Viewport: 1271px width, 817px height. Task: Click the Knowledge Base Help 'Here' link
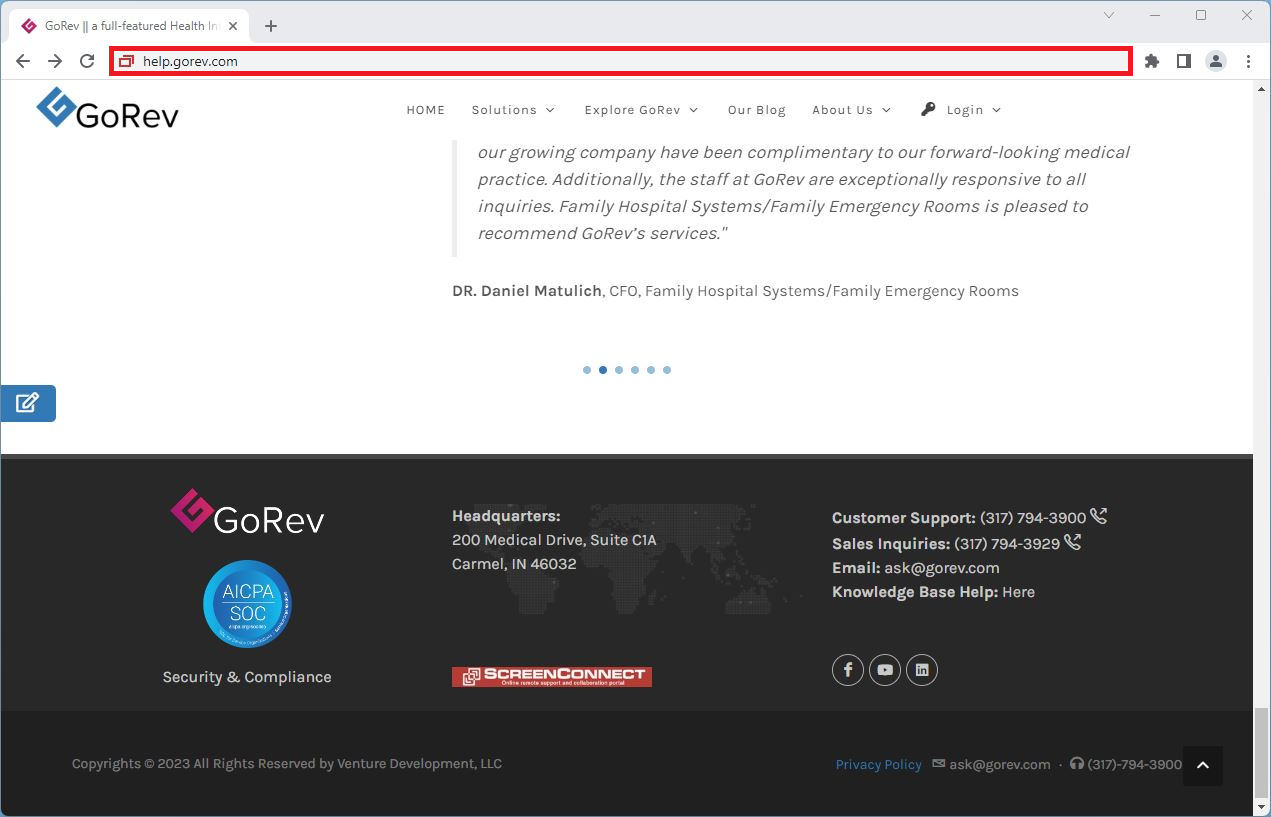pyautogui.click(x=1018, y=592)
